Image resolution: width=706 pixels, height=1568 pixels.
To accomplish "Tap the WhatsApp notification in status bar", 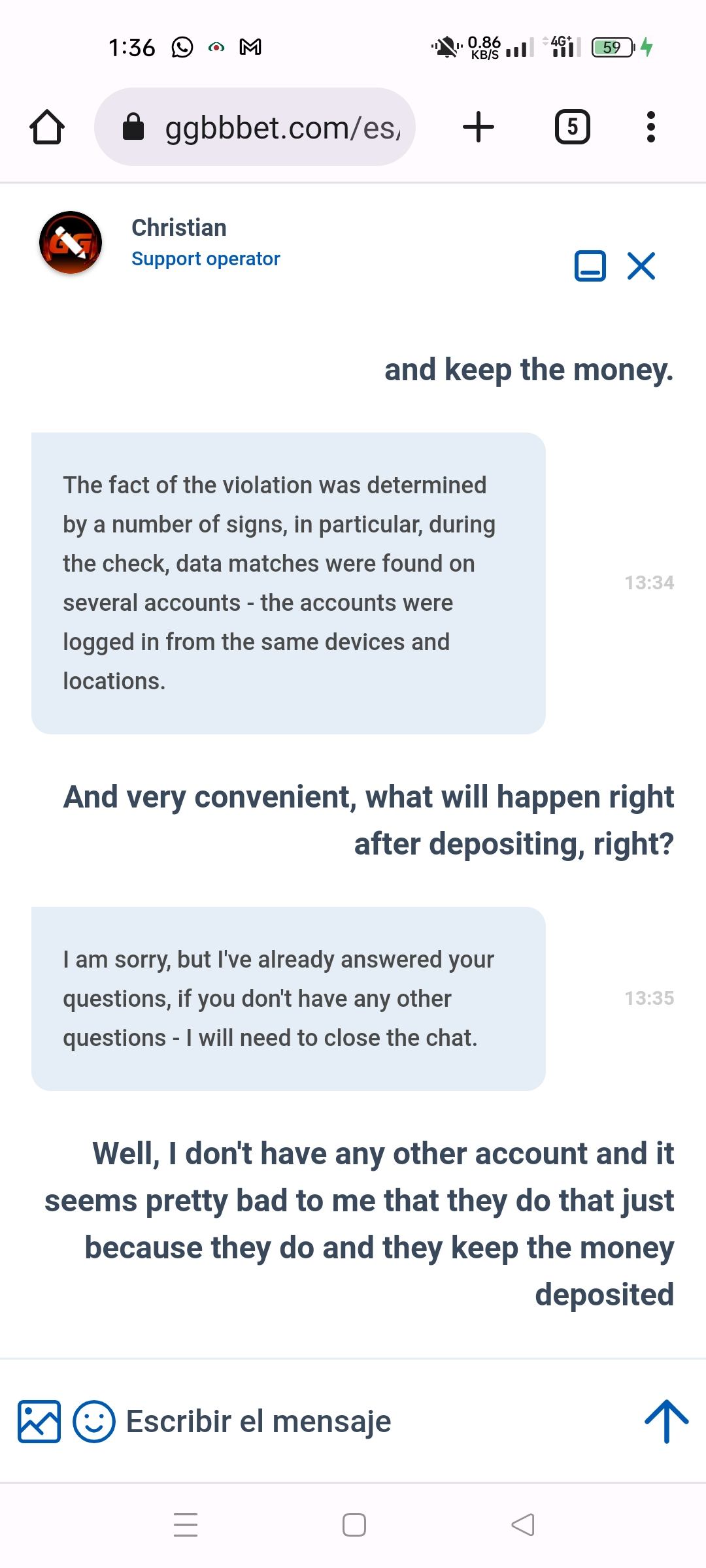I will [x=182, y=47].
